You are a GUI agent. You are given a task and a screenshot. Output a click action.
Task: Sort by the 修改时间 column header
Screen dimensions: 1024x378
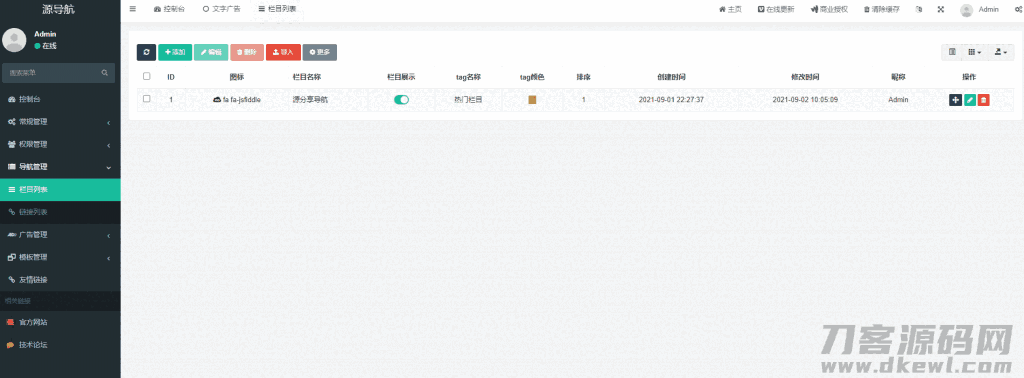coord(805,77)
